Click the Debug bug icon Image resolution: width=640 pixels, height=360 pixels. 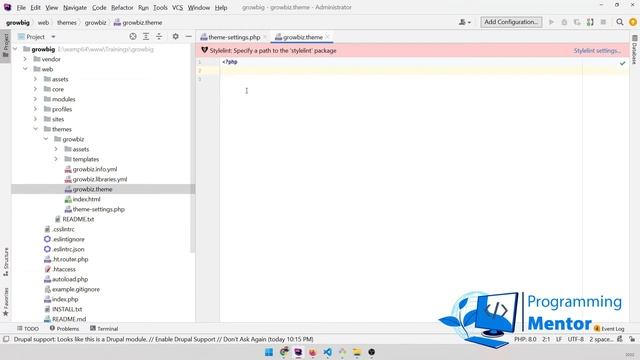(x=564, y=22)
